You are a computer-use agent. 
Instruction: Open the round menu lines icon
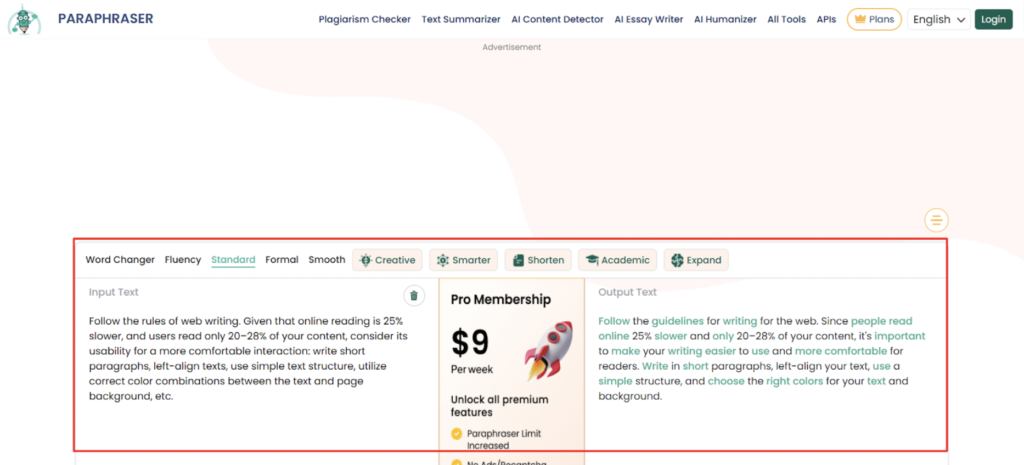point(936,220)
